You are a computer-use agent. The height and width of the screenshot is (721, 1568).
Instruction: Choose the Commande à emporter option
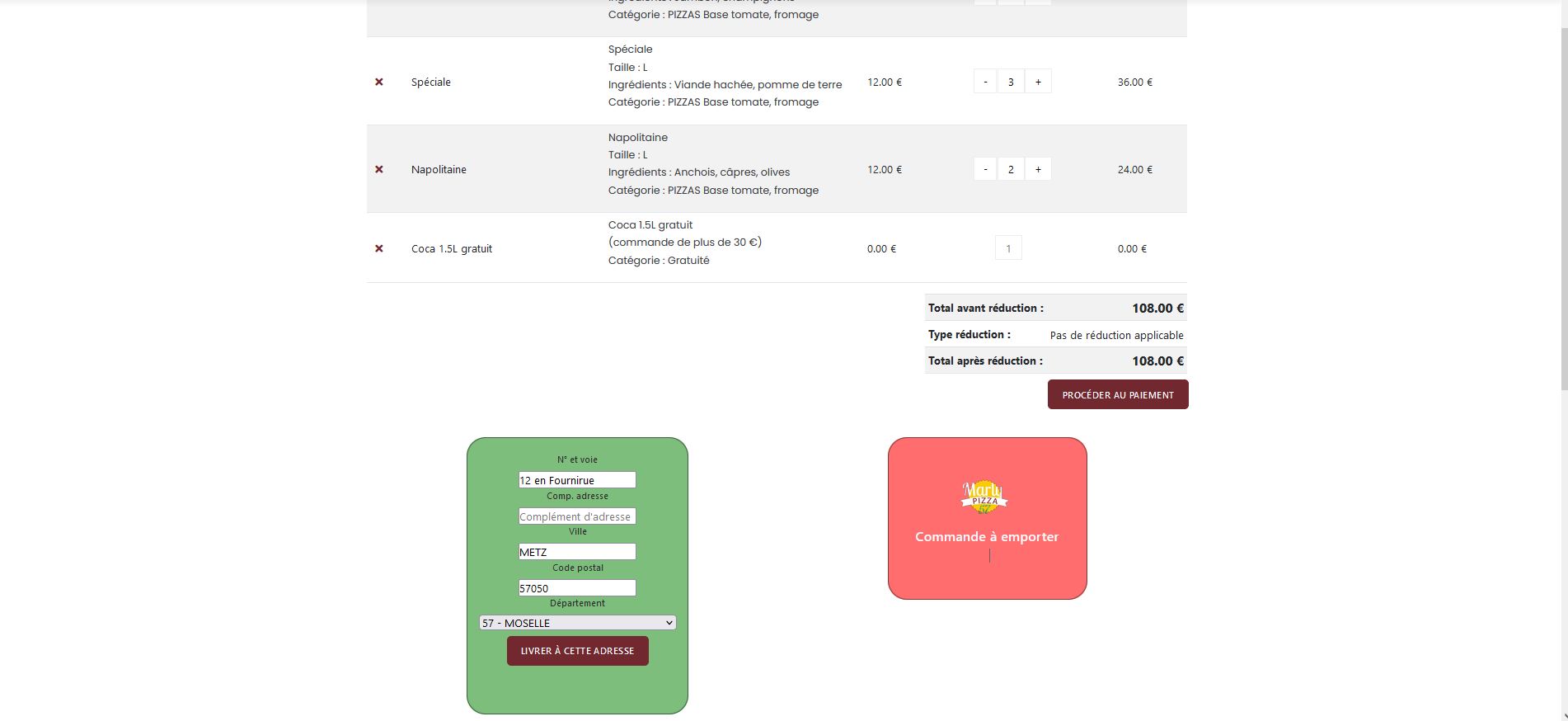tap(987, 536)
